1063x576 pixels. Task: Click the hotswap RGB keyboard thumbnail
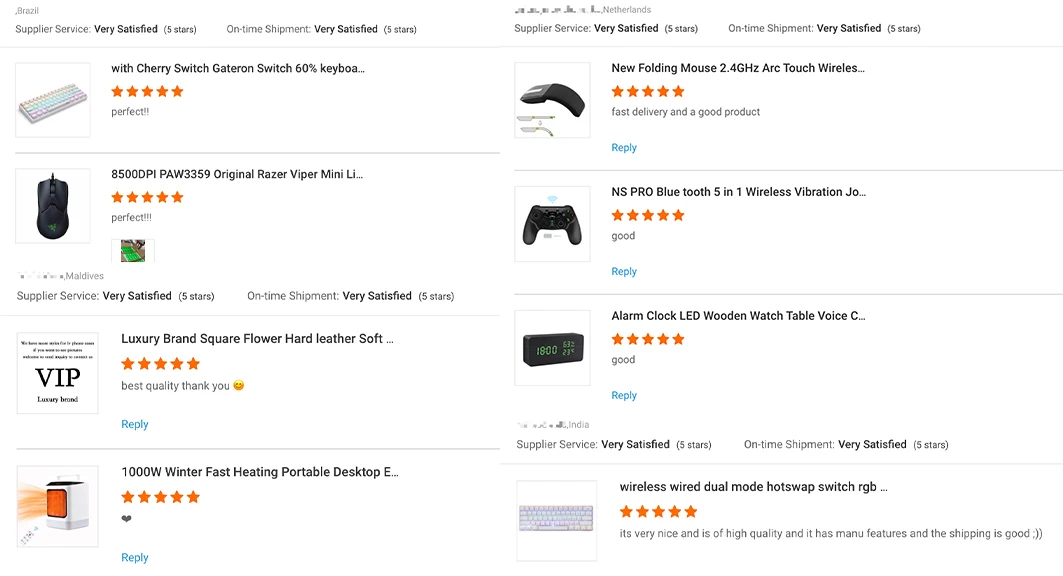tap(556, 520)
